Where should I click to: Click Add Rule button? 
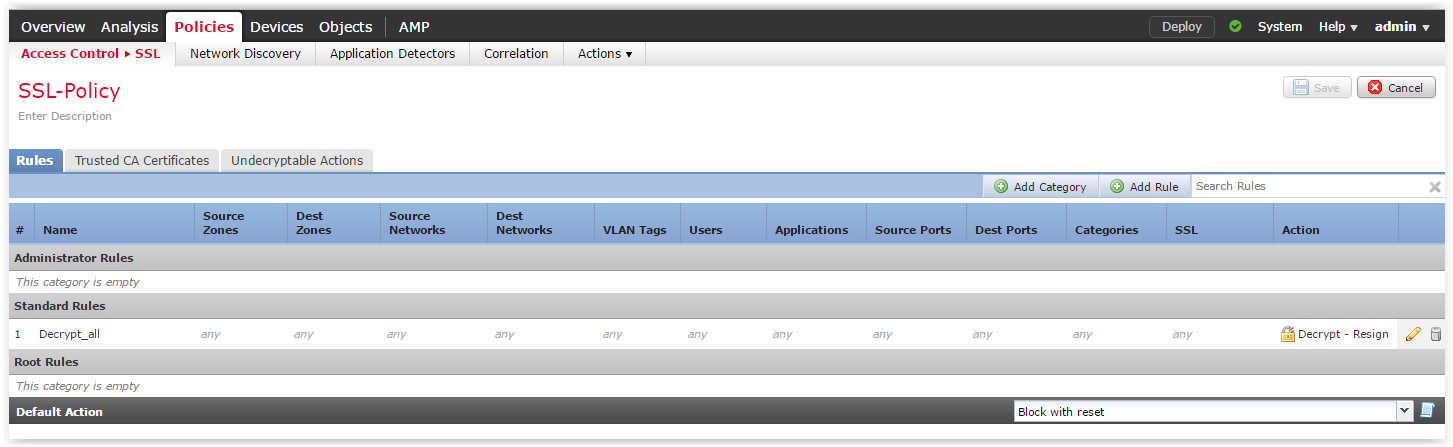[x=1145, y=187]
